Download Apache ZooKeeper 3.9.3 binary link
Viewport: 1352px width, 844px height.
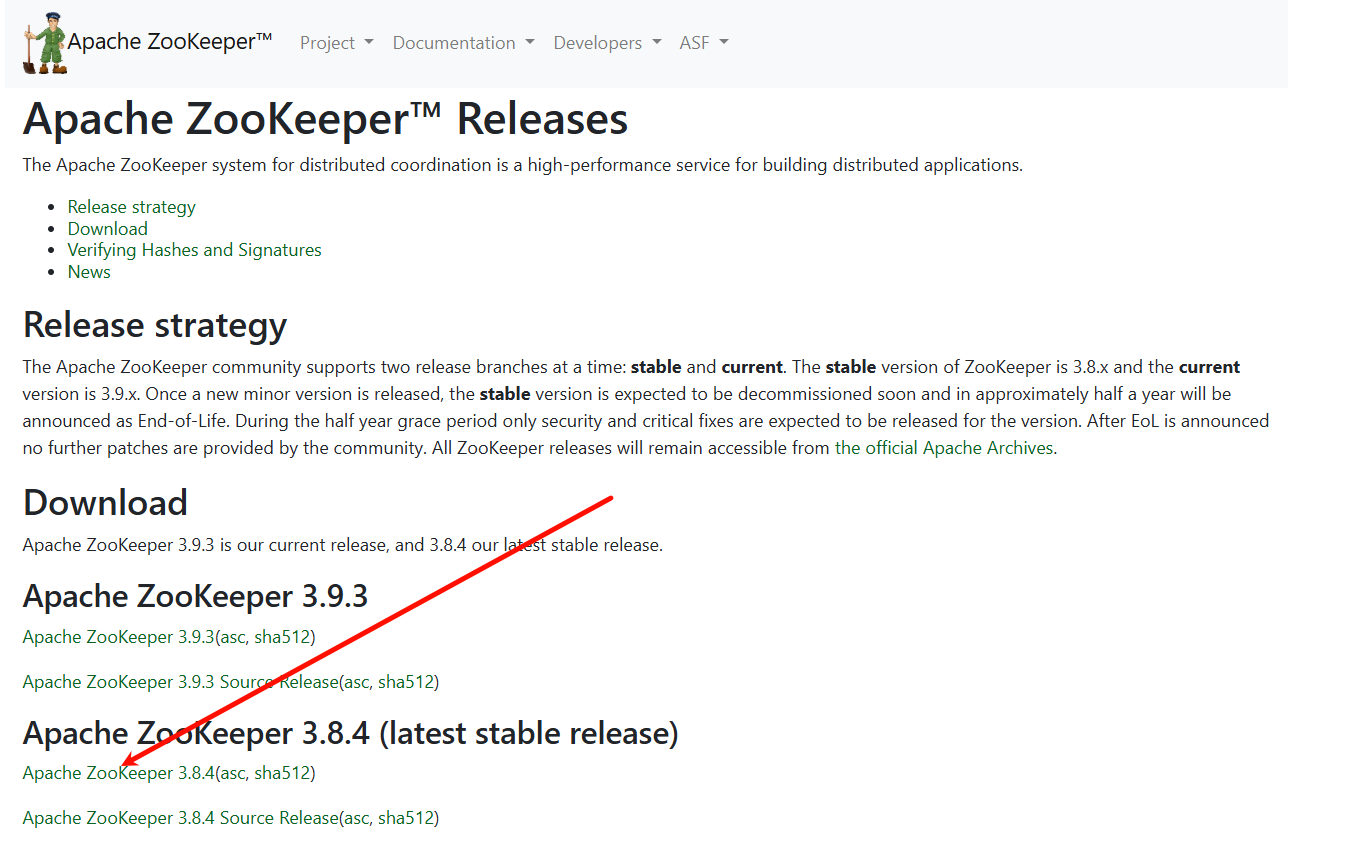click(x=119, y=637)
